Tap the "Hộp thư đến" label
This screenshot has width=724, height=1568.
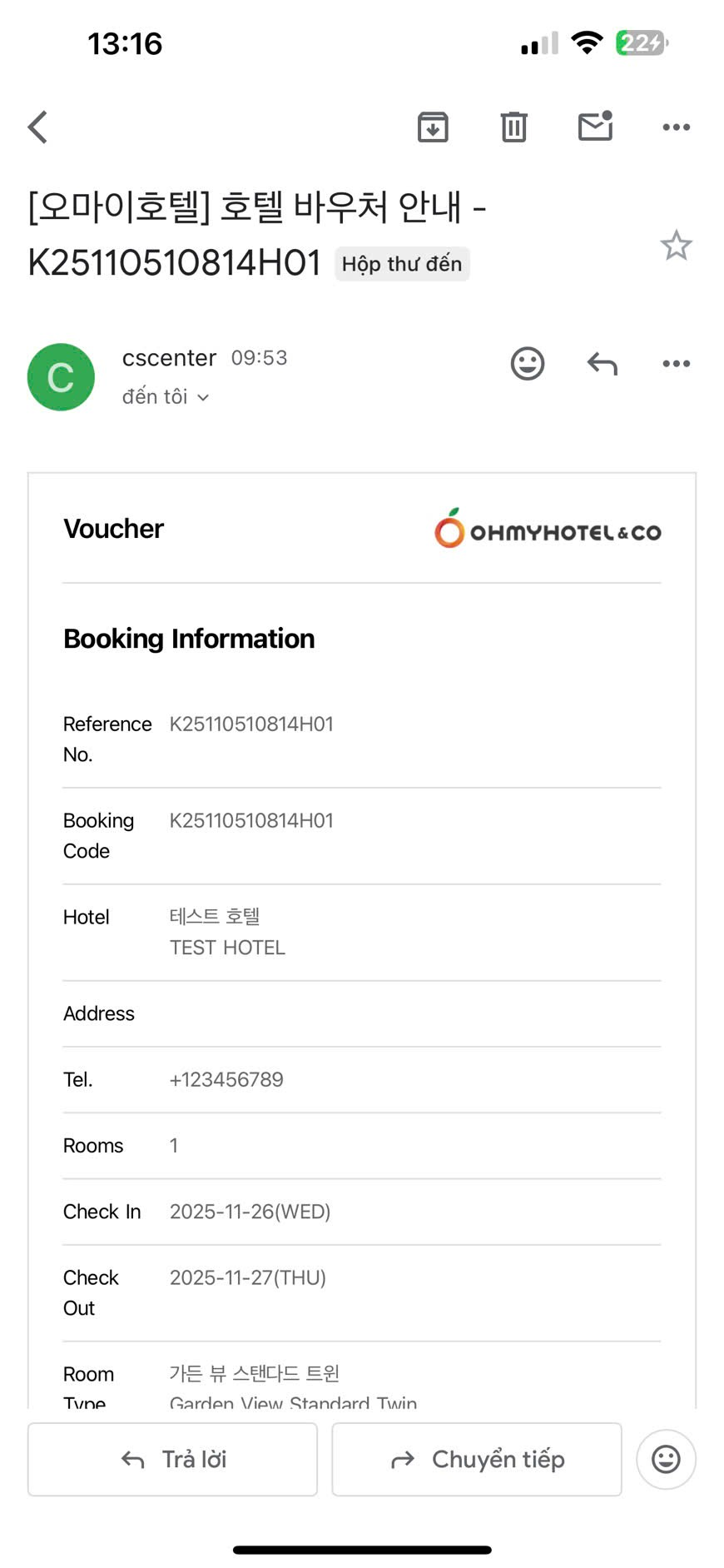(x=402, y=264)
